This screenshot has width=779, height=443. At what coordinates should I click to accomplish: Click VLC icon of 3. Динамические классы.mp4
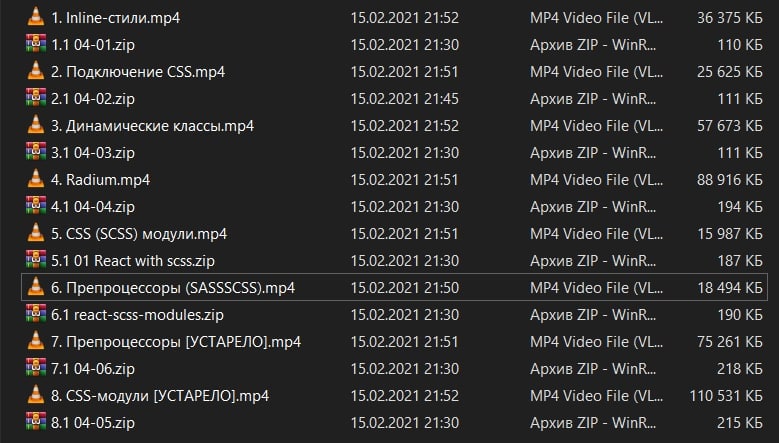36,125
